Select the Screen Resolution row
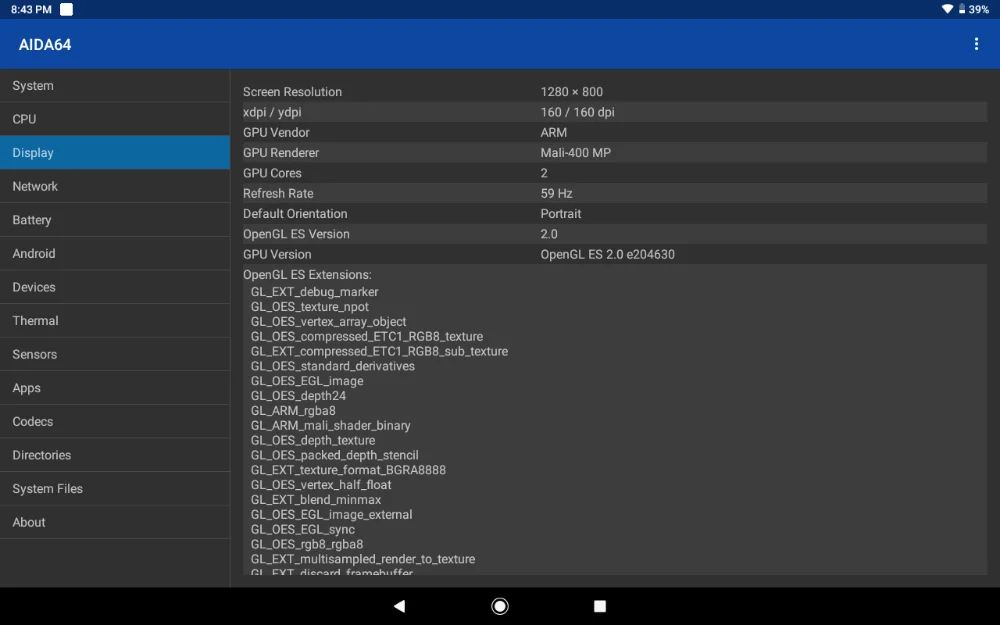Image resolution: width=1000 pixels, height=625 pixels. (x=615, y=92)
